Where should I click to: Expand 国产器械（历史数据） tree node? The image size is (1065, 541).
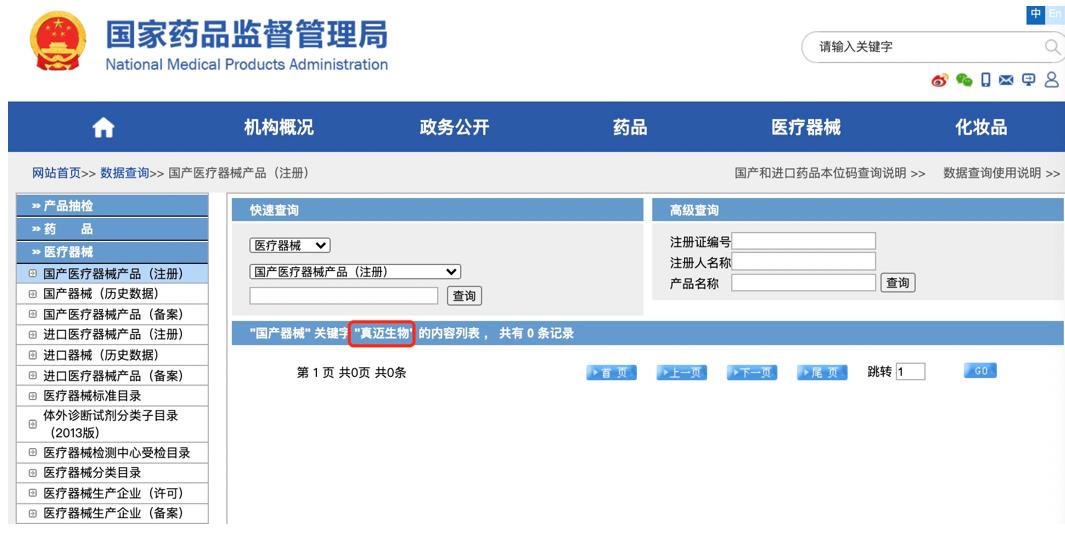(x=33, y=294)
